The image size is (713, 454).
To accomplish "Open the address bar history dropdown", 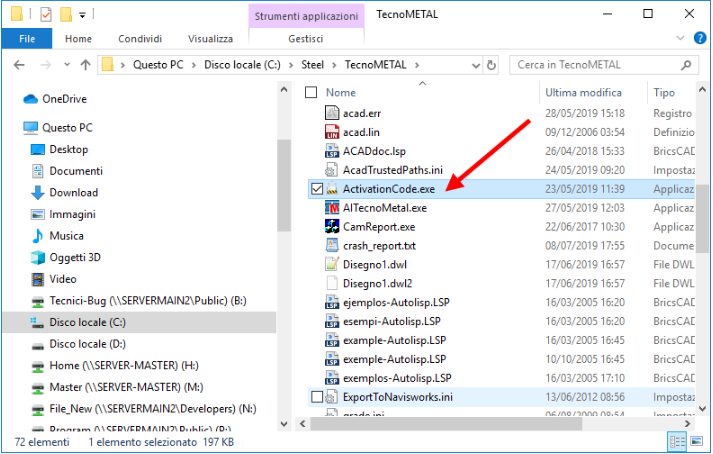I will pyautogui.click(x=476, y=66).
